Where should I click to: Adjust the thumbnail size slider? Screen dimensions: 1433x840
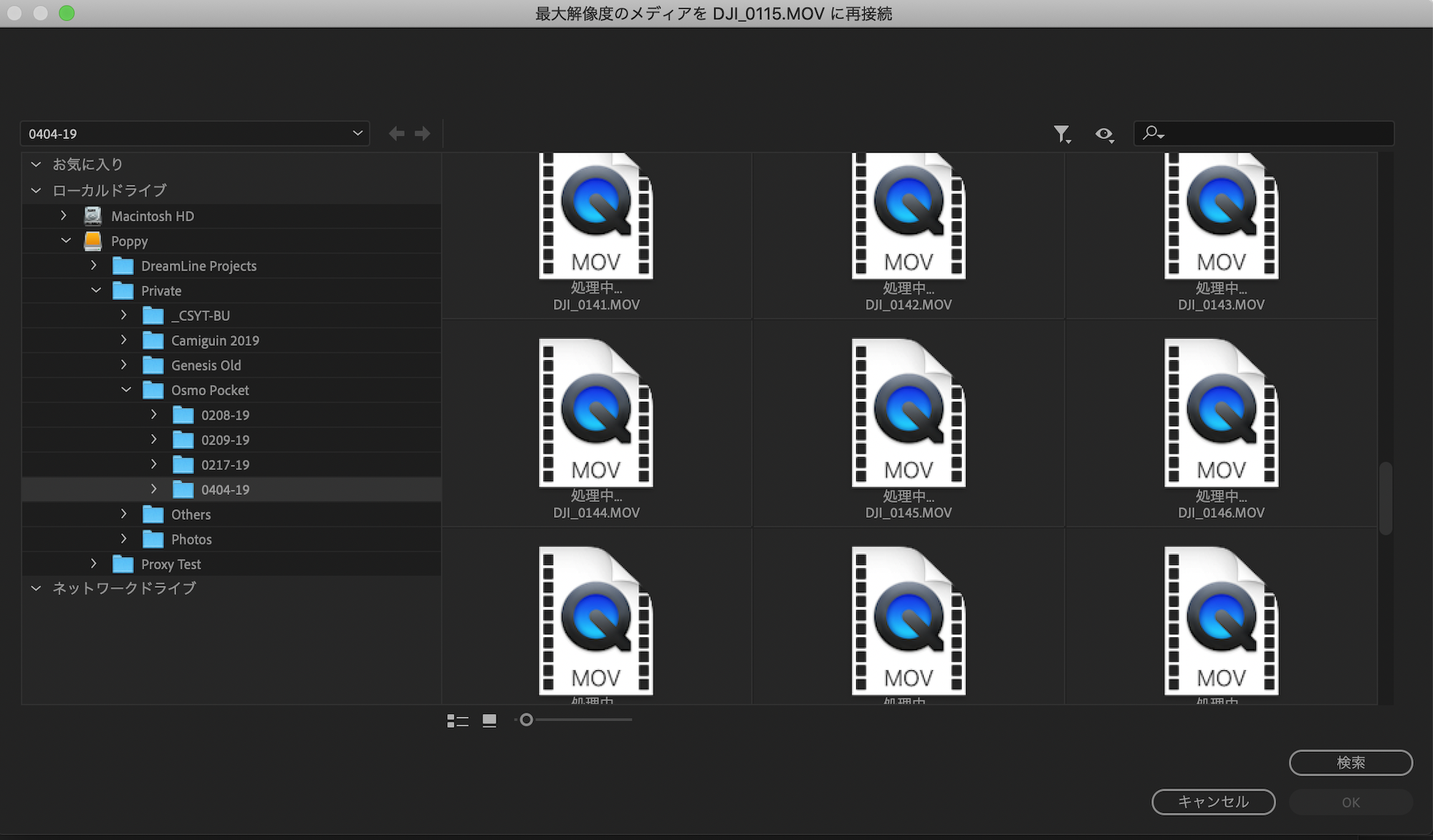[x=527, y=720]
